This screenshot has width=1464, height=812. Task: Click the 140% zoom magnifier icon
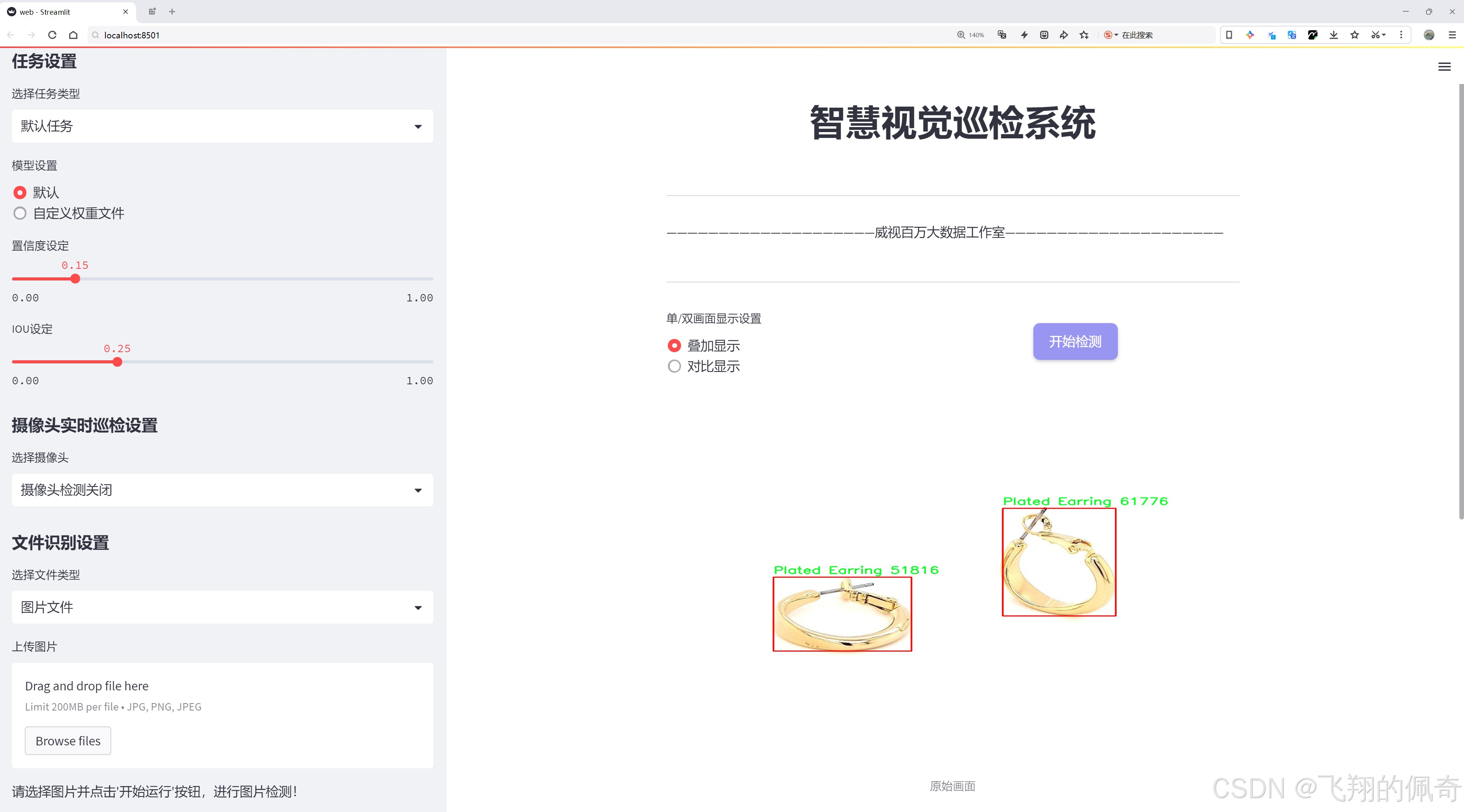coord(961,35)
